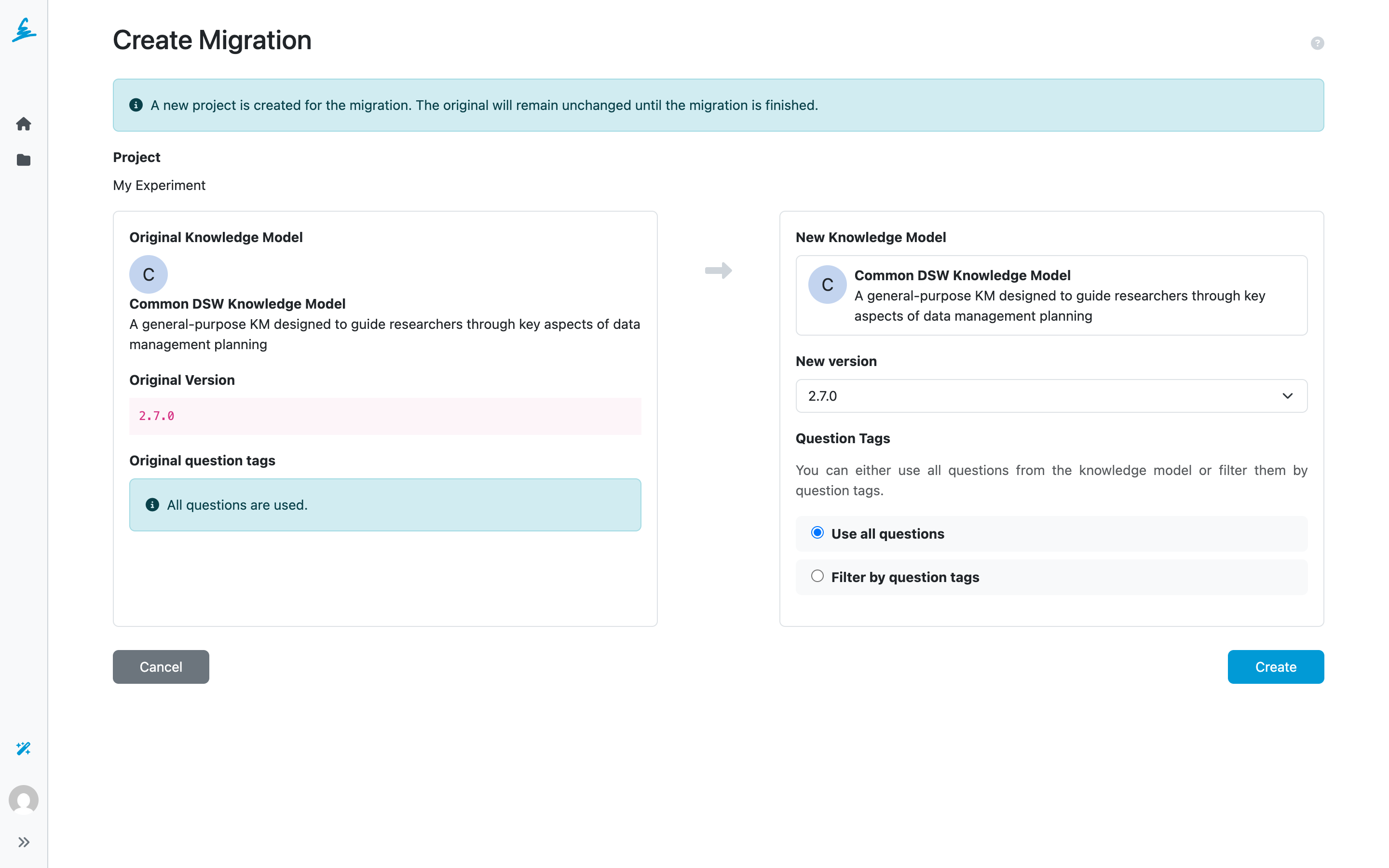Click the new 'Common DSW Knowledge Model' card title
Viewport: 1389px width, 868px height.
[962, 275]
